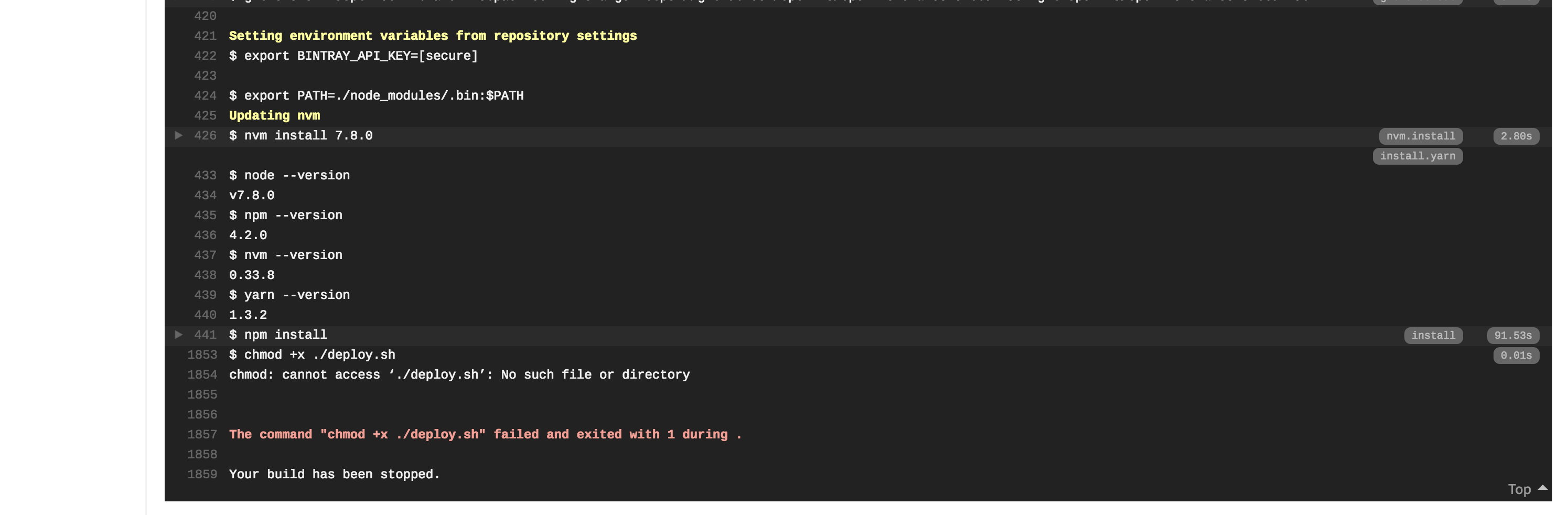Click the 'export PATH=./node_modules/.bin:$PATH' line
Viewport: 1568px width, 515px height.
[x=376, y=95]
